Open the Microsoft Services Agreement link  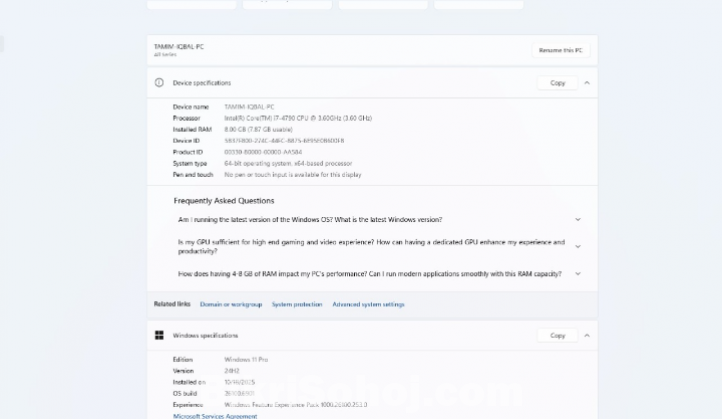(x=215, y=415)
